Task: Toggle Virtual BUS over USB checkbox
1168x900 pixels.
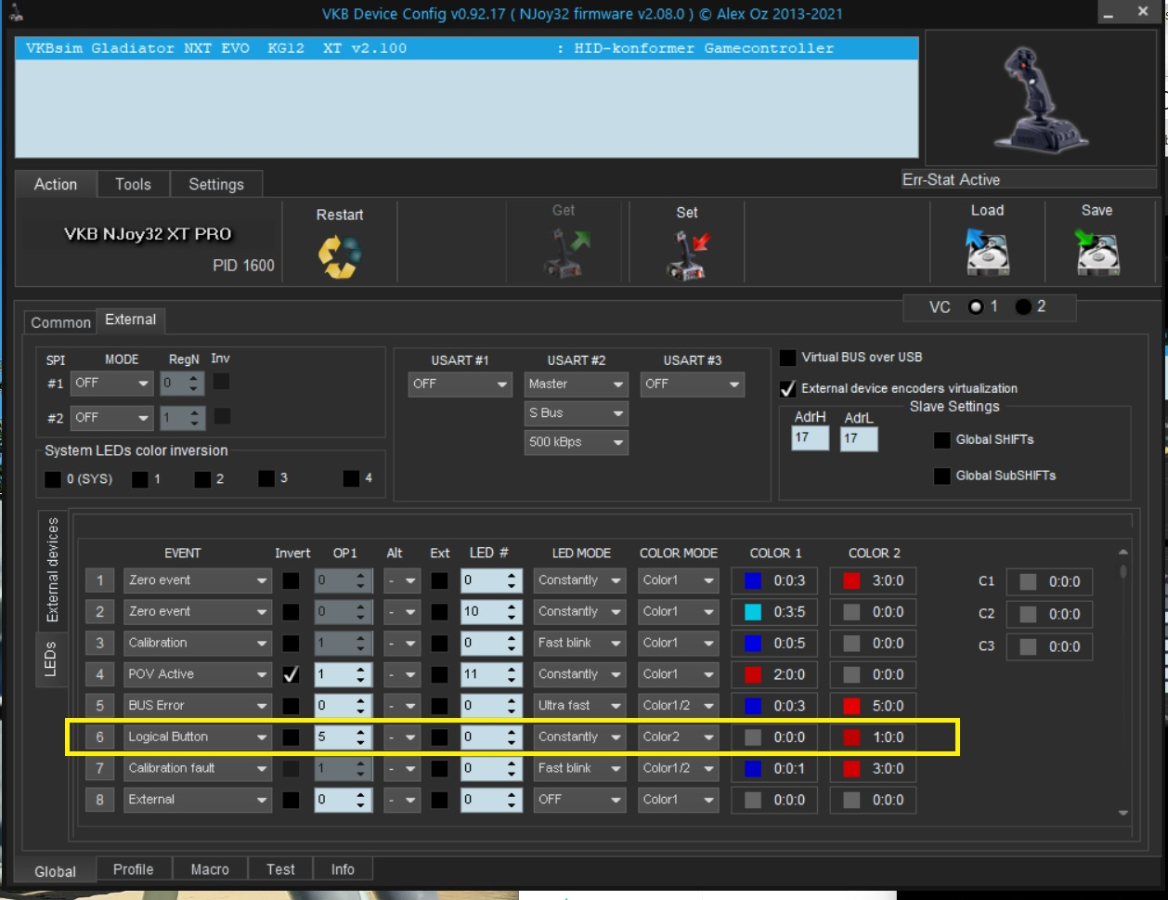Action: [x=787, y=358]
